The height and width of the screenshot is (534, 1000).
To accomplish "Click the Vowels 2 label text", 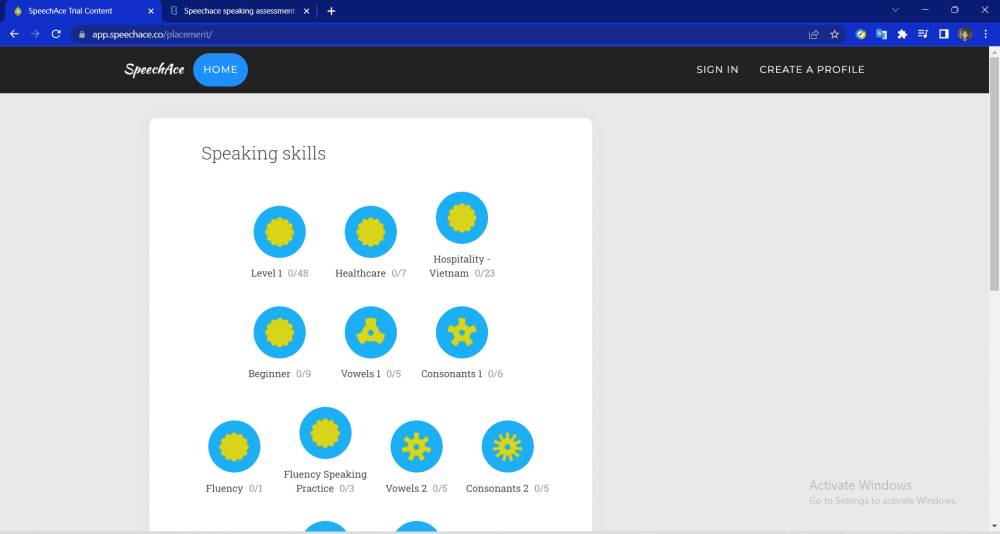I will (x=406, y=488).
